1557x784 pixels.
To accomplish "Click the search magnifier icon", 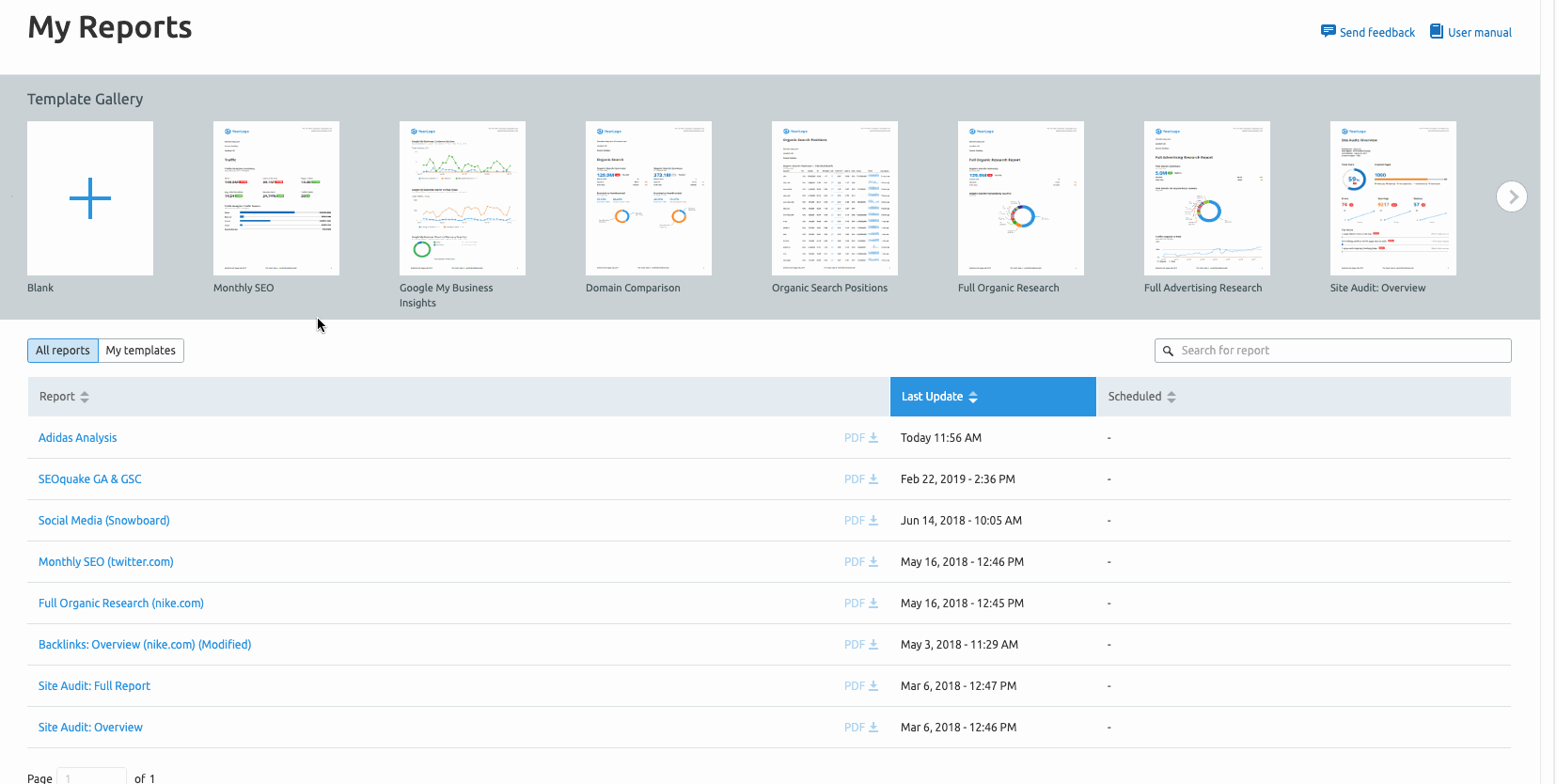I will 1168,351.
